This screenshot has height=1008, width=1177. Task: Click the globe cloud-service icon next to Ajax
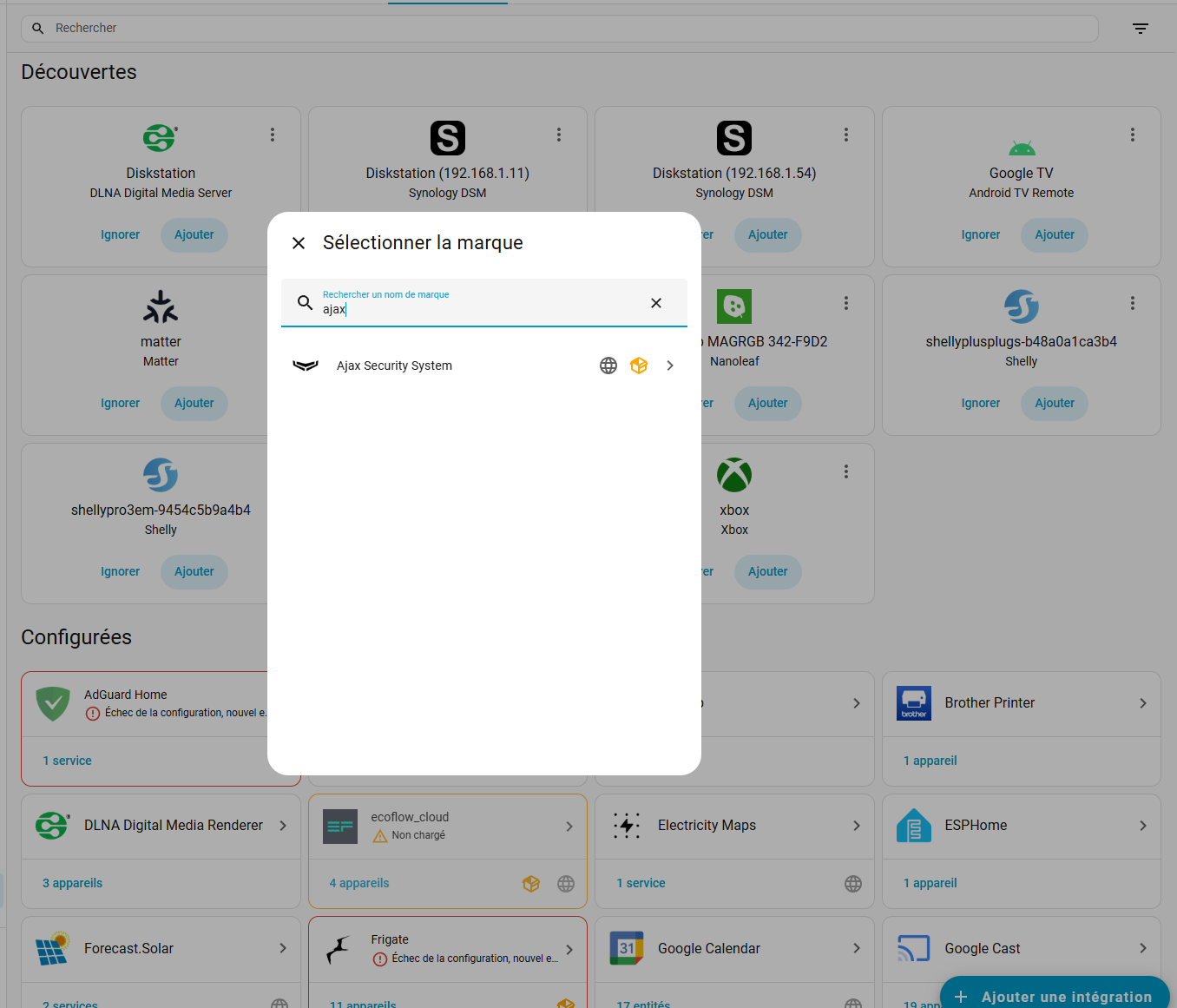point(608,366)
